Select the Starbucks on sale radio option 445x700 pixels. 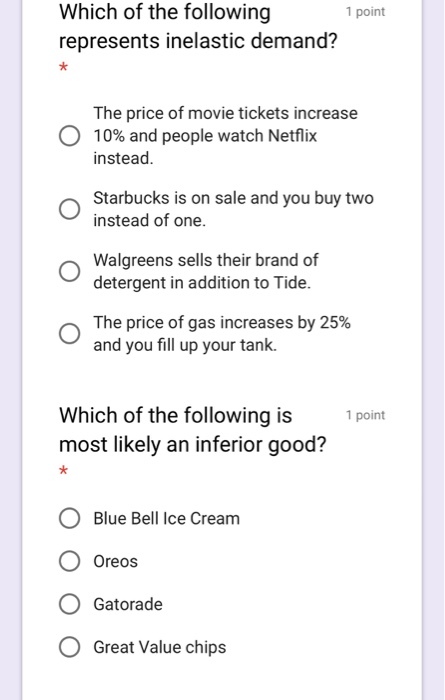pyautogui.click(x=70, y=209)
